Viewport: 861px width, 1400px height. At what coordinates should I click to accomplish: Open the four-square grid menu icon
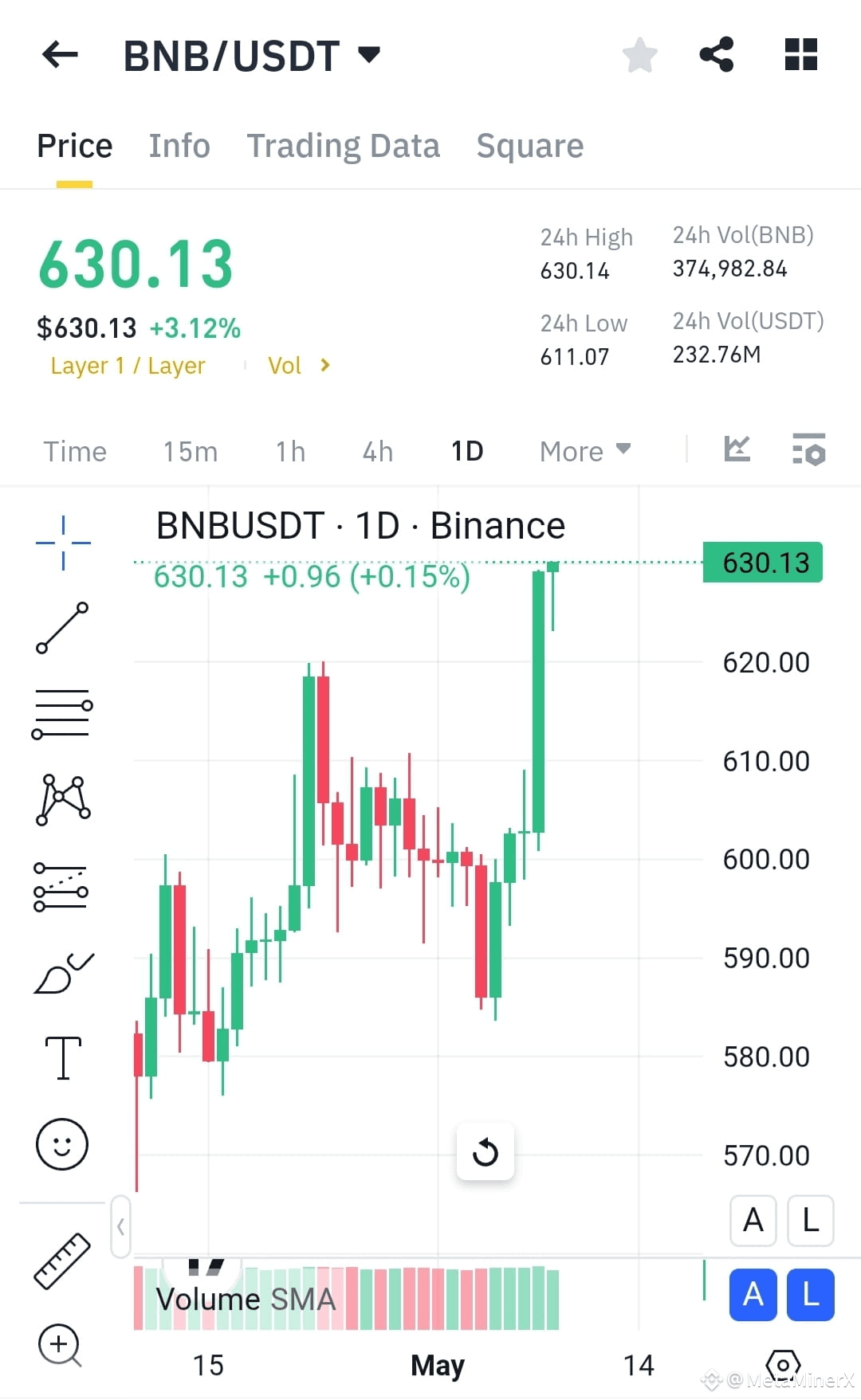click(x=800, y=54)
